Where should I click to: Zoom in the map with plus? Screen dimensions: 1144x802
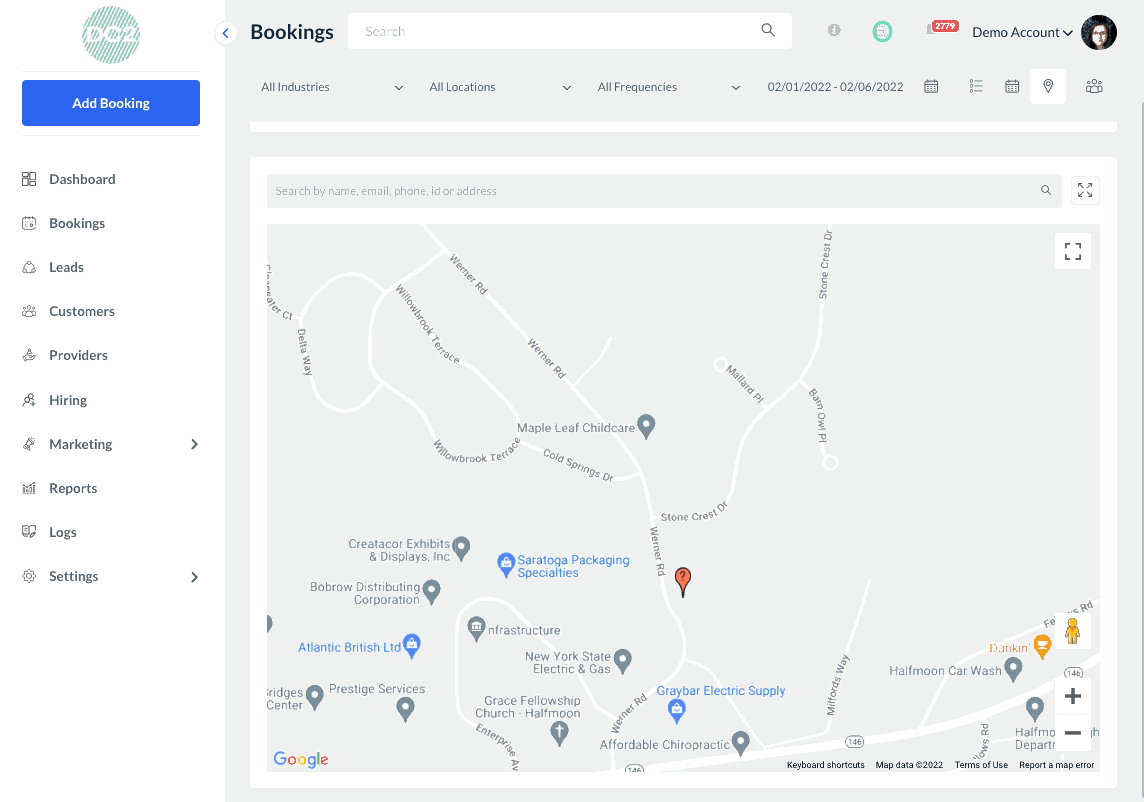pos(1072,696)
